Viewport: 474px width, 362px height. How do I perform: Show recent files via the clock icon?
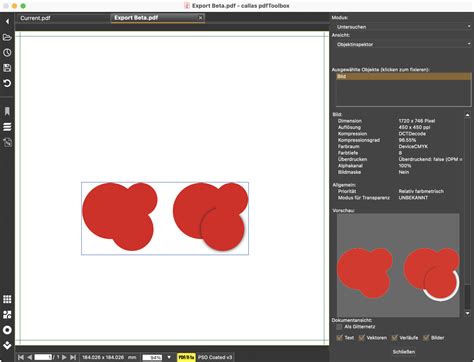7,52
